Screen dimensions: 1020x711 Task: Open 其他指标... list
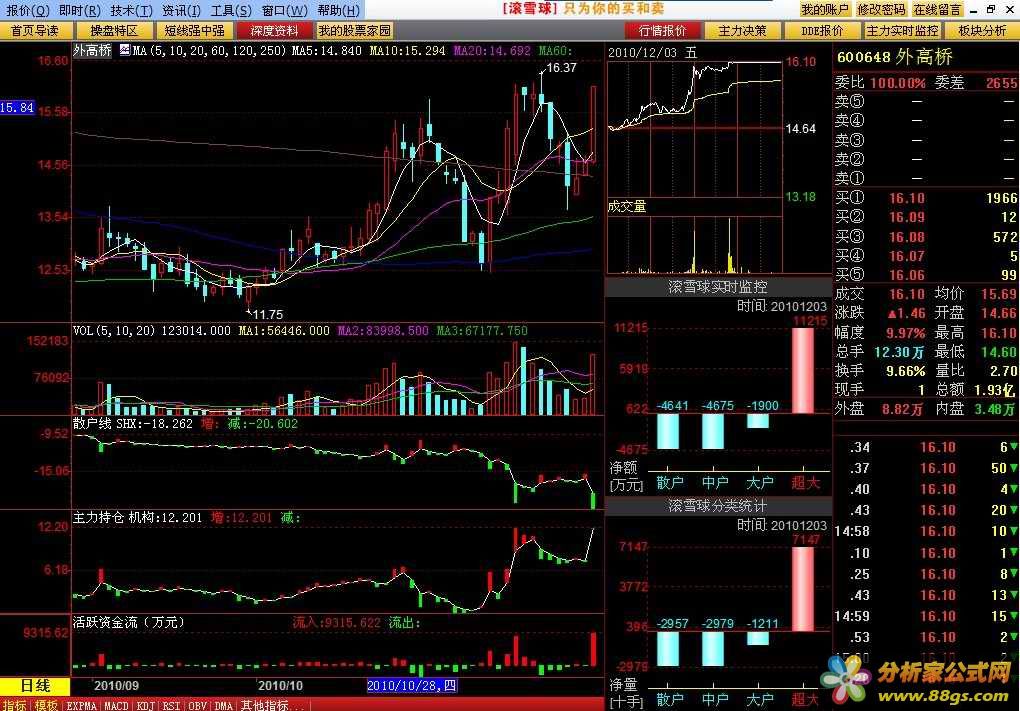[x=273, y=705]
